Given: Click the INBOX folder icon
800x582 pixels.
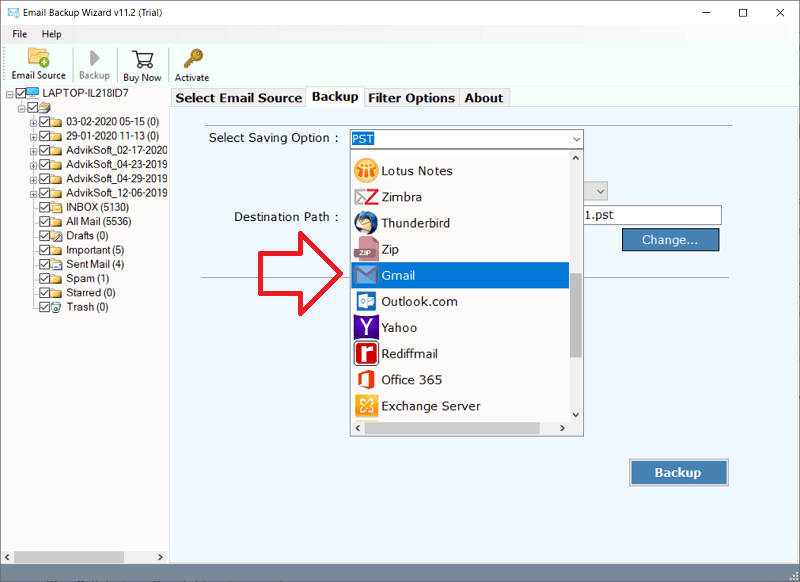Looking at the screenshot, I should point(56,207).
